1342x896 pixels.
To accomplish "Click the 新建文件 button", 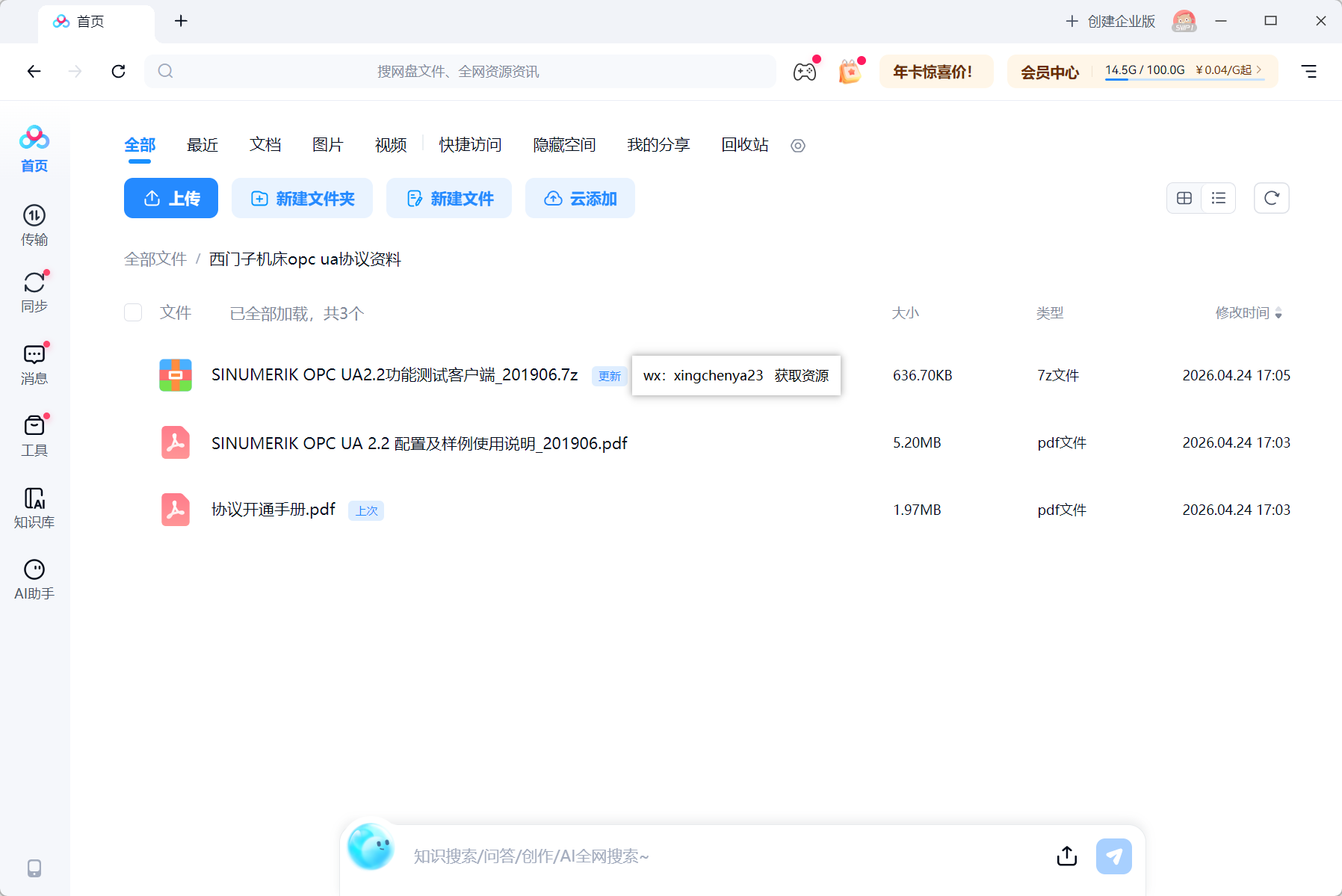I will pos(449,198).
